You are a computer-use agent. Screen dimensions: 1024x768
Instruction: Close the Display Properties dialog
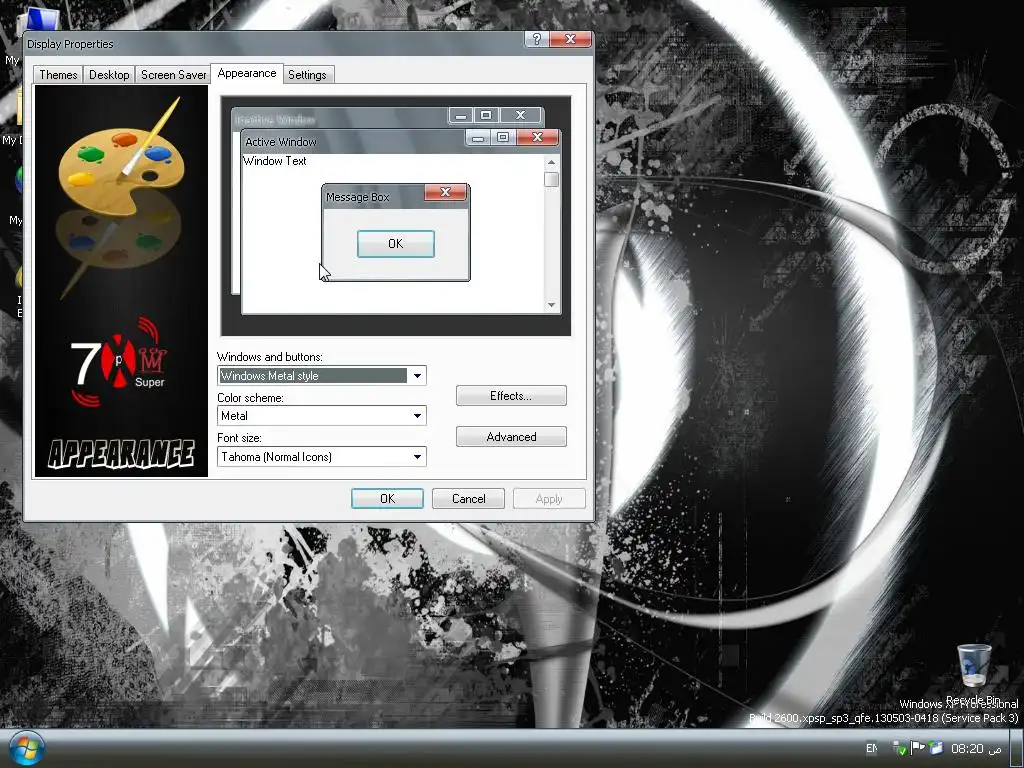570,39
